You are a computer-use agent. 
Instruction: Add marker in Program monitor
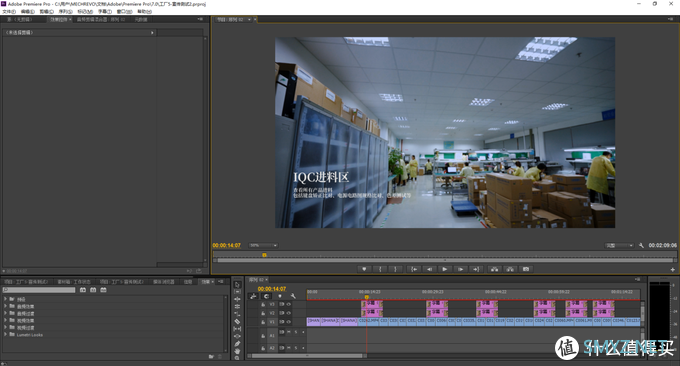[x=364, y=269]
